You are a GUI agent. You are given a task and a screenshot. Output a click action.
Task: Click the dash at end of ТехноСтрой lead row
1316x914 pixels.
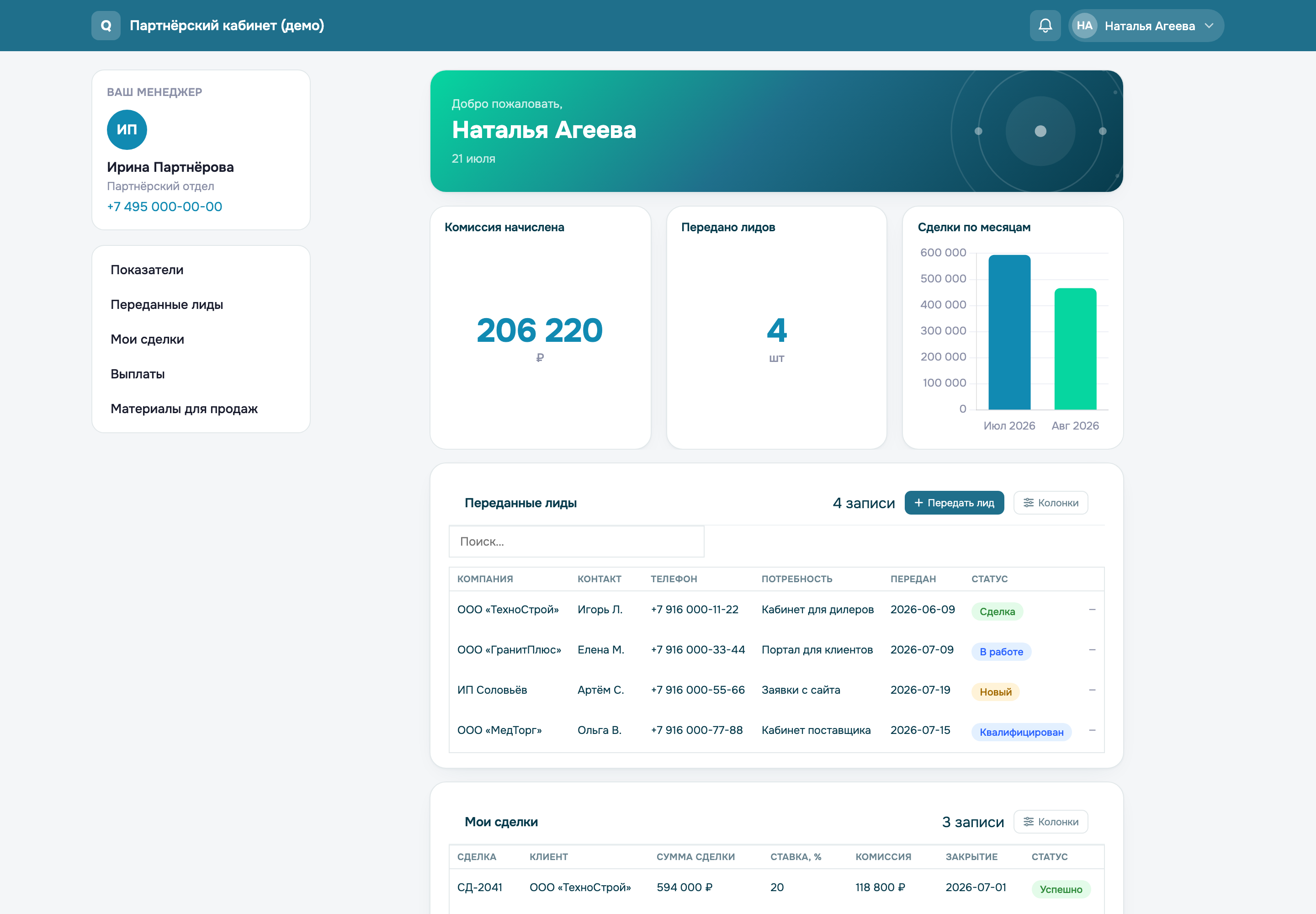point(1092,610)
